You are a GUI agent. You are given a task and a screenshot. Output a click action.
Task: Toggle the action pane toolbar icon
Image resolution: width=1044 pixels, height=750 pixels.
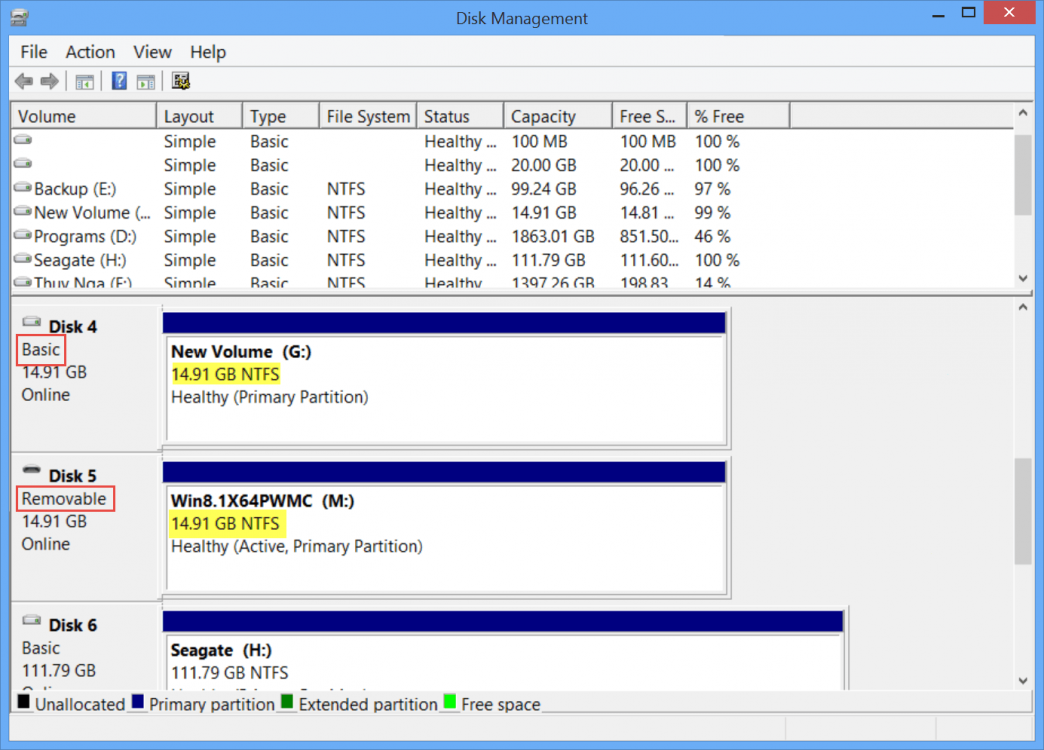(146, 81)
